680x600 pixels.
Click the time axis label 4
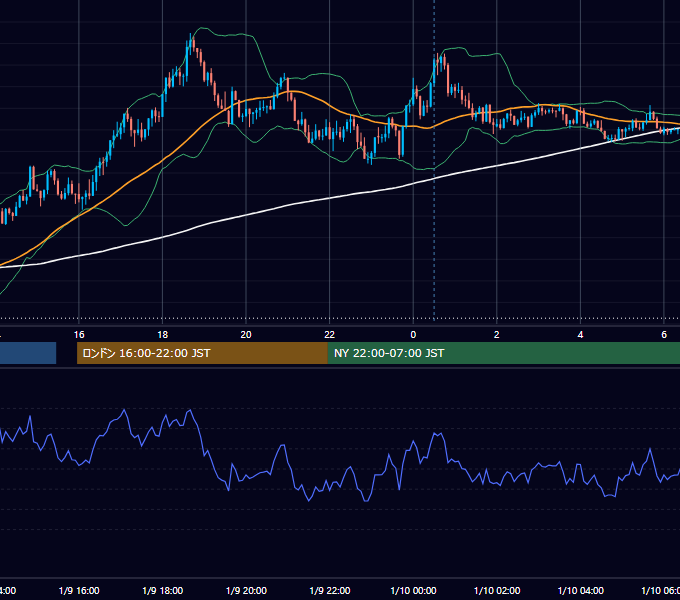tap(580, 335)
